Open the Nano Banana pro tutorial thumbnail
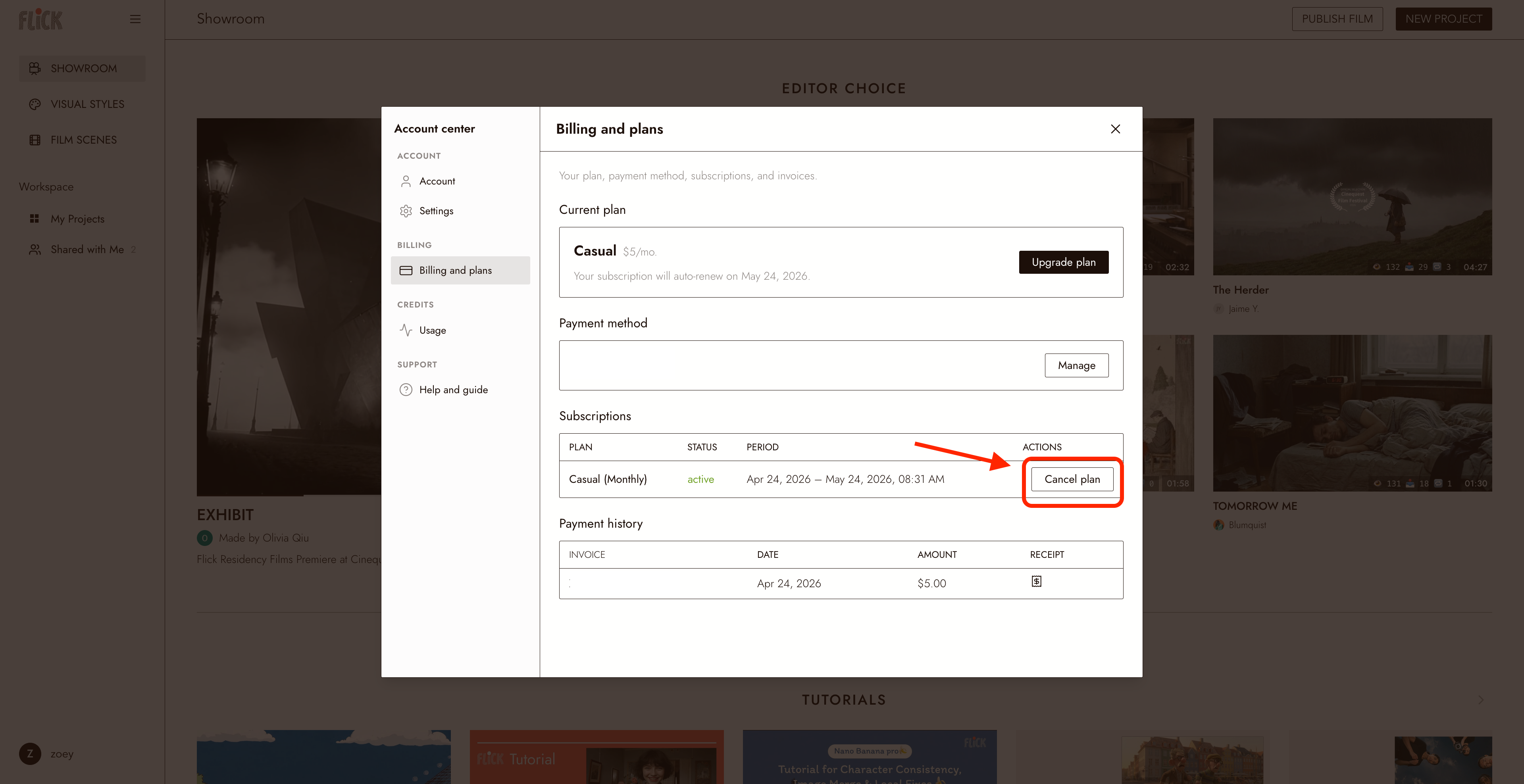The width and height of the screenshot is (1524, 784). (x=870, y=757)
